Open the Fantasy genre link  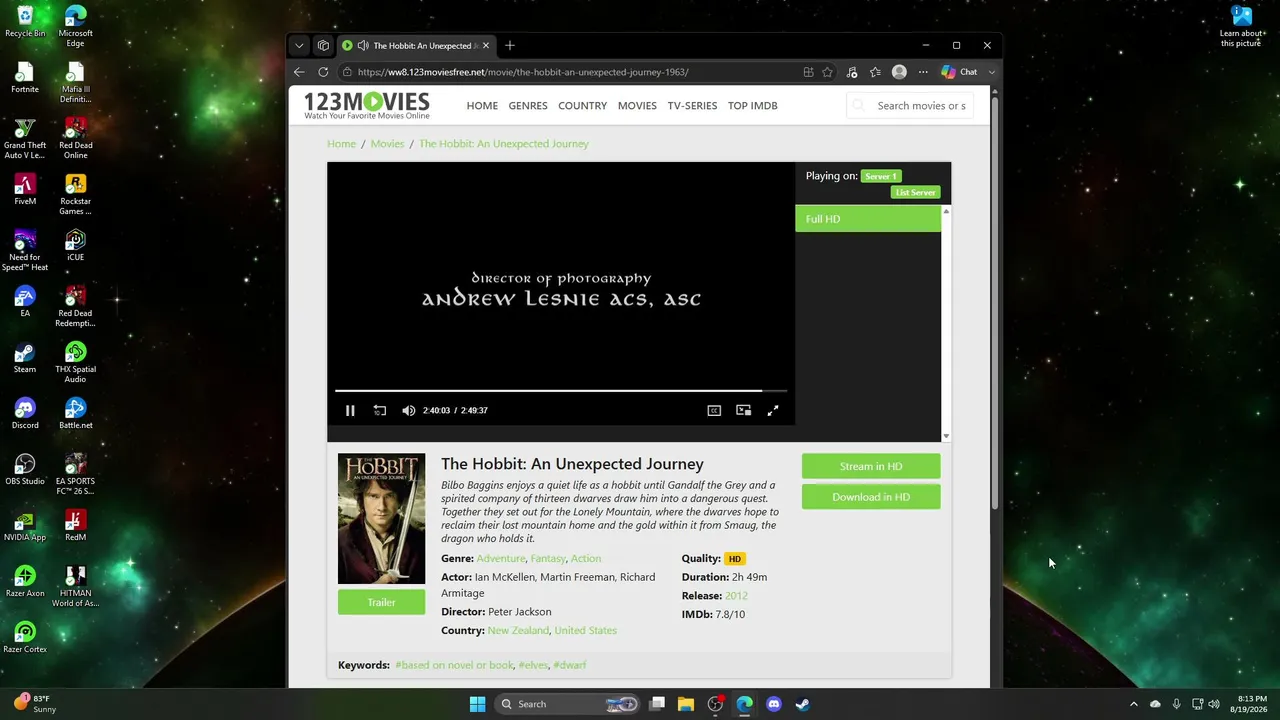pos(548,559)
